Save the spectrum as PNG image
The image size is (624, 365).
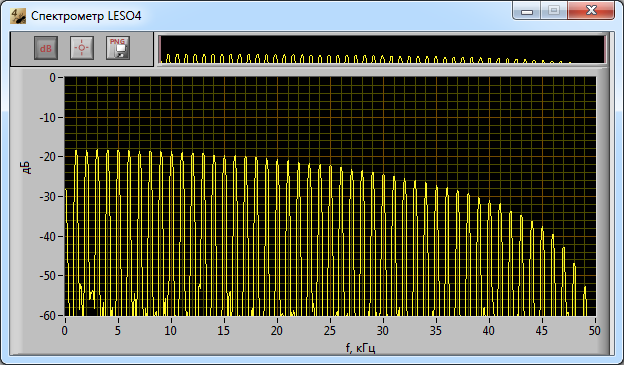[x=118, y=48]
